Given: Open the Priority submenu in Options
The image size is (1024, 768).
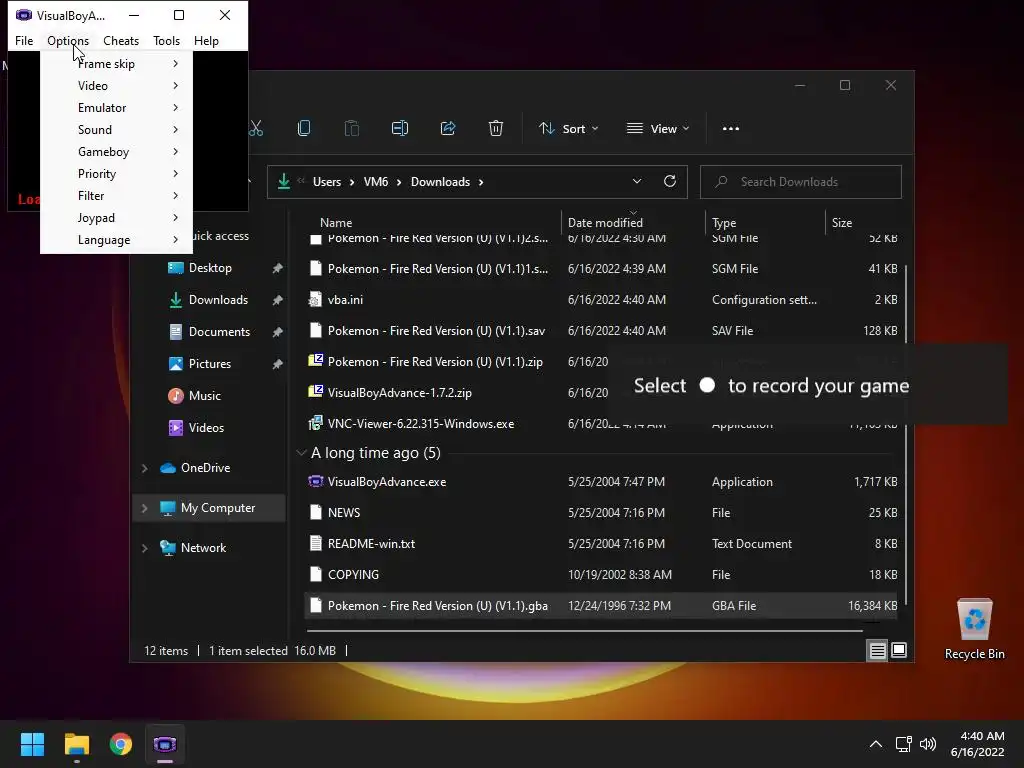Looking at the screenshot, I should pyautogui.click(x=116, y=174).
